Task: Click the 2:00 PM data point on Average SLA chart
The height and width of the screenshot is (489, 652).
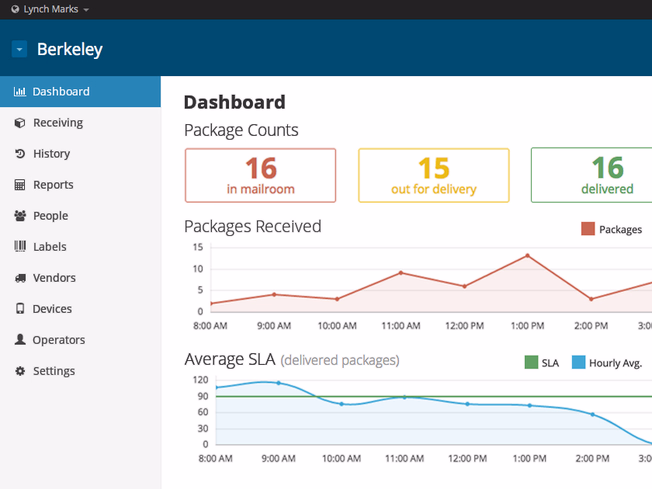Action: click(593, 415)
